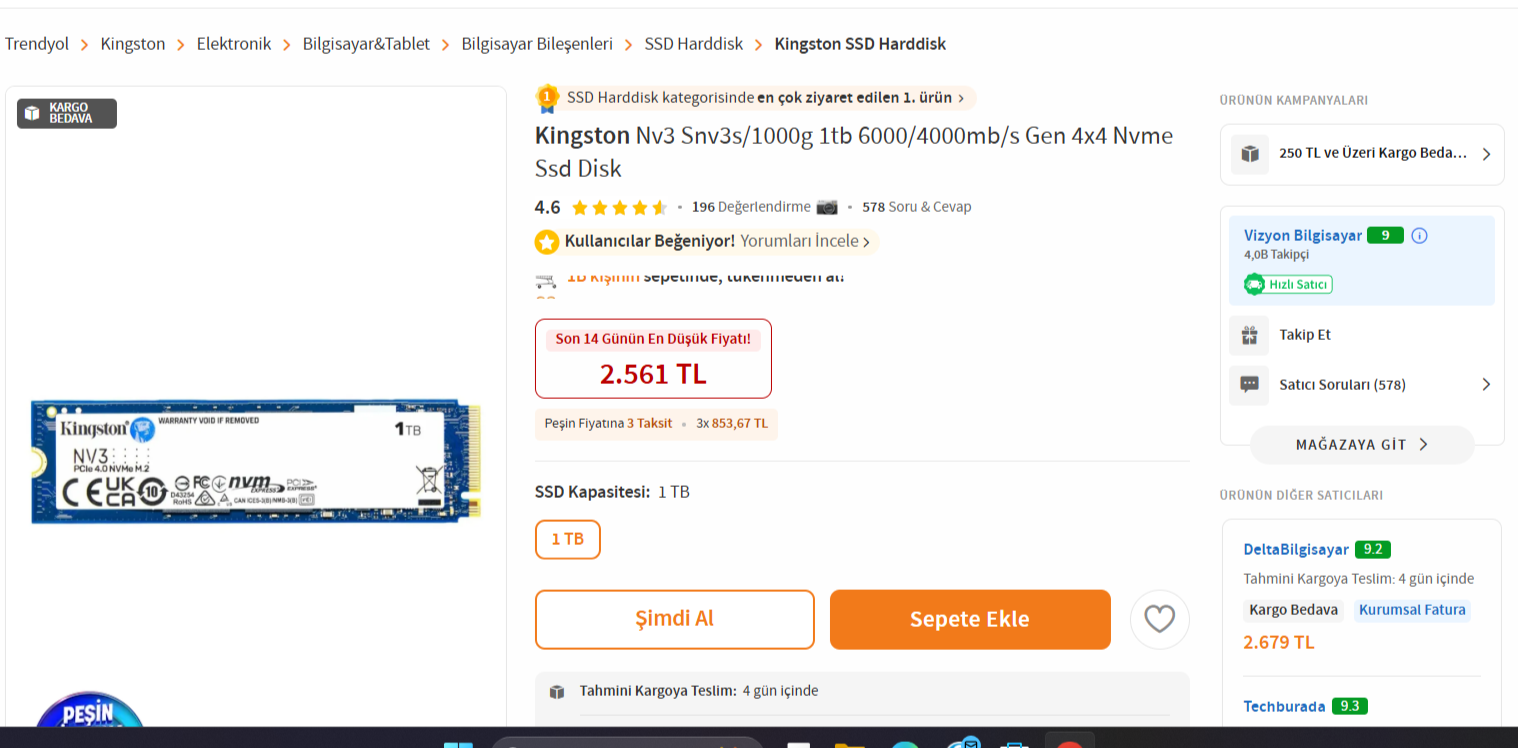Click the gift icon next to Takip Et
Screen dimensions: 1518x748
point(1249,335)
